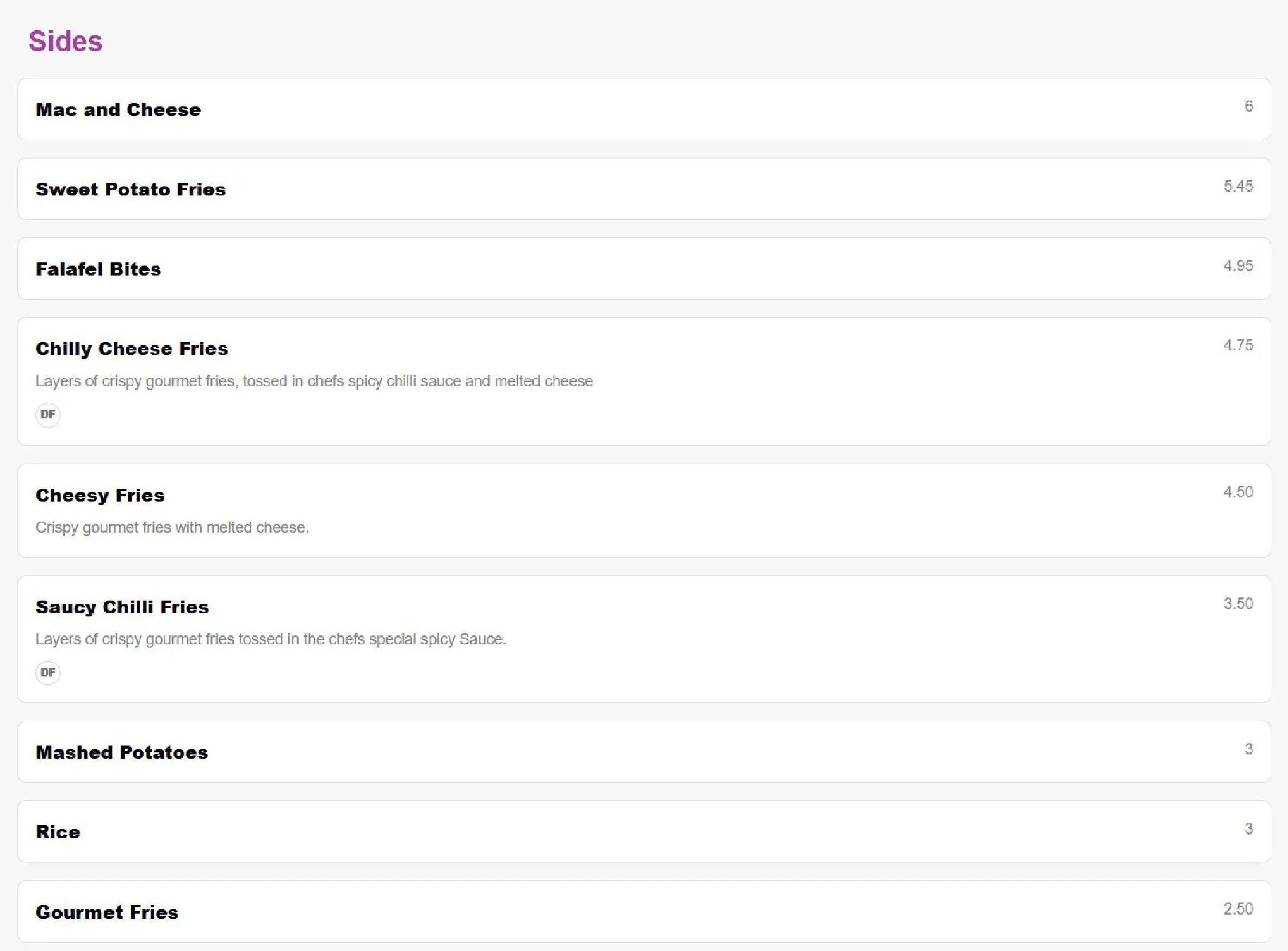1288x951 pixels.
Task: Click the description 'Crispy gourmet fries with melted cheese.'
Action: (x=172, y=527)
